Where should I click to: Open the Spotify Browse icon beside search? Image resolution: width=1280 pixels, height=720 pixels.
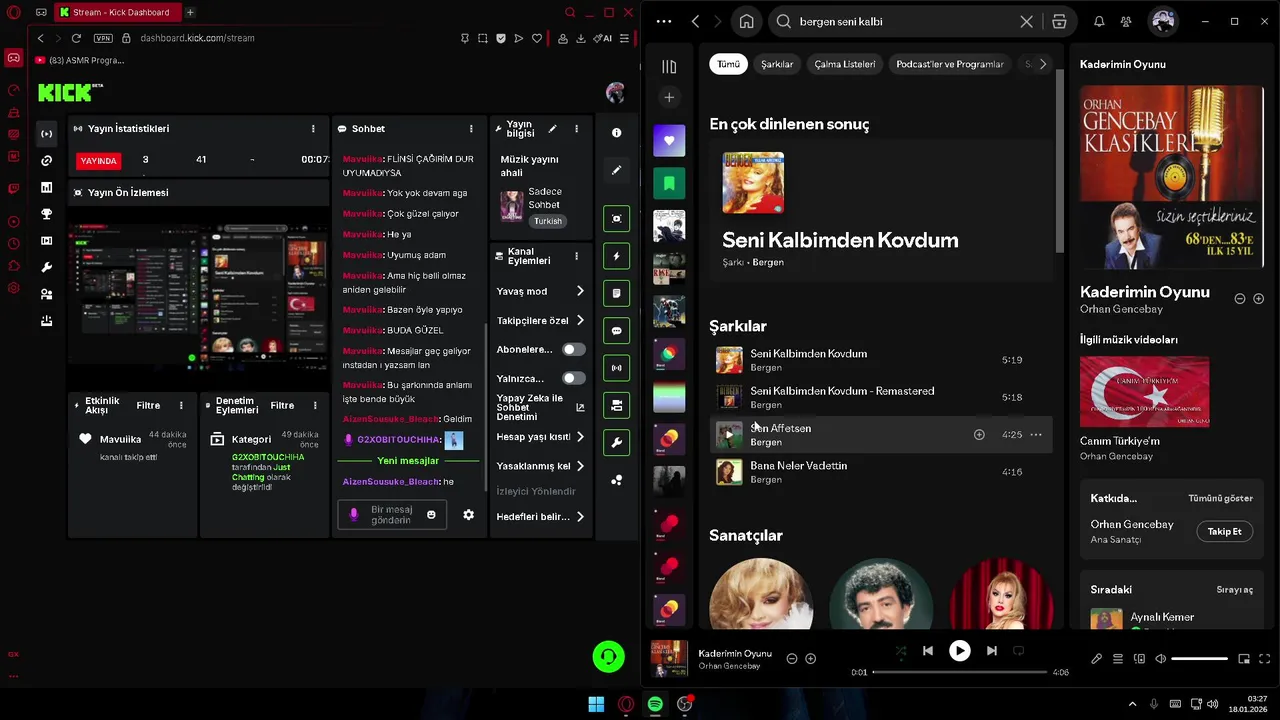(x=1059, y=21)
